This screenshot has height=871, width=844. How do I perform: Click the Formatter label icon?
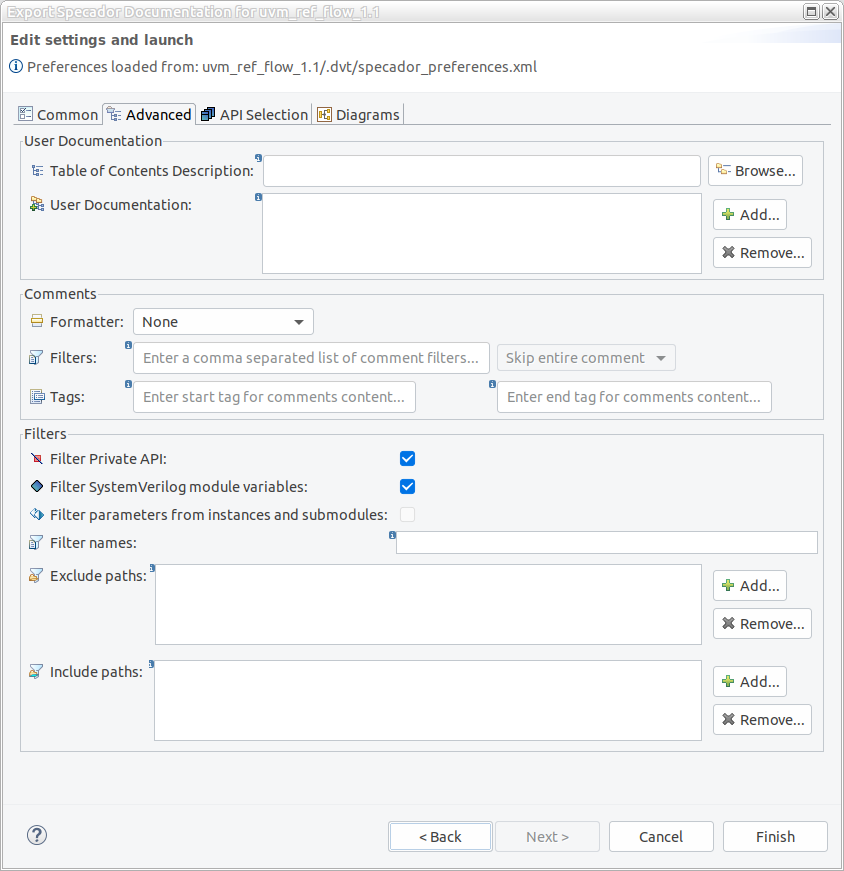[x=37, y=322]
